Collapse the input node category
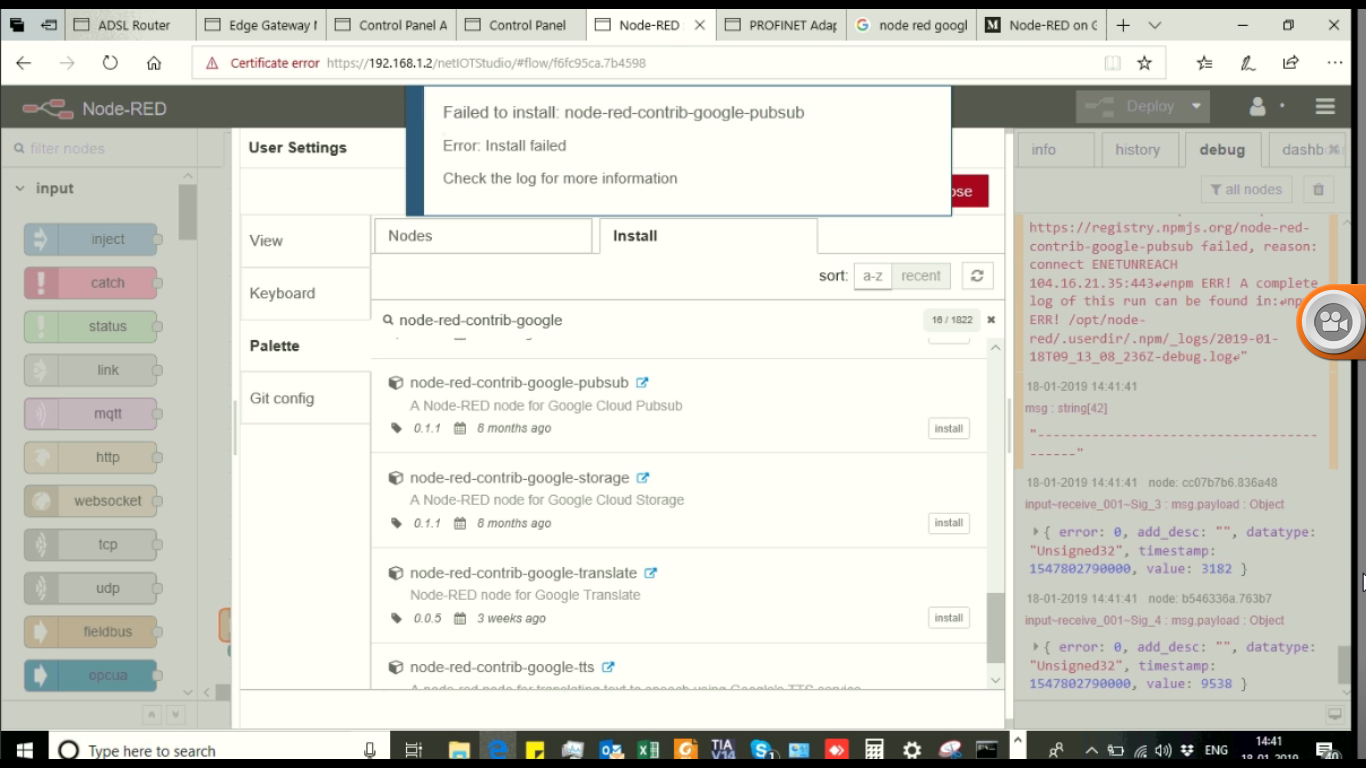 click(x=20, y=188)
